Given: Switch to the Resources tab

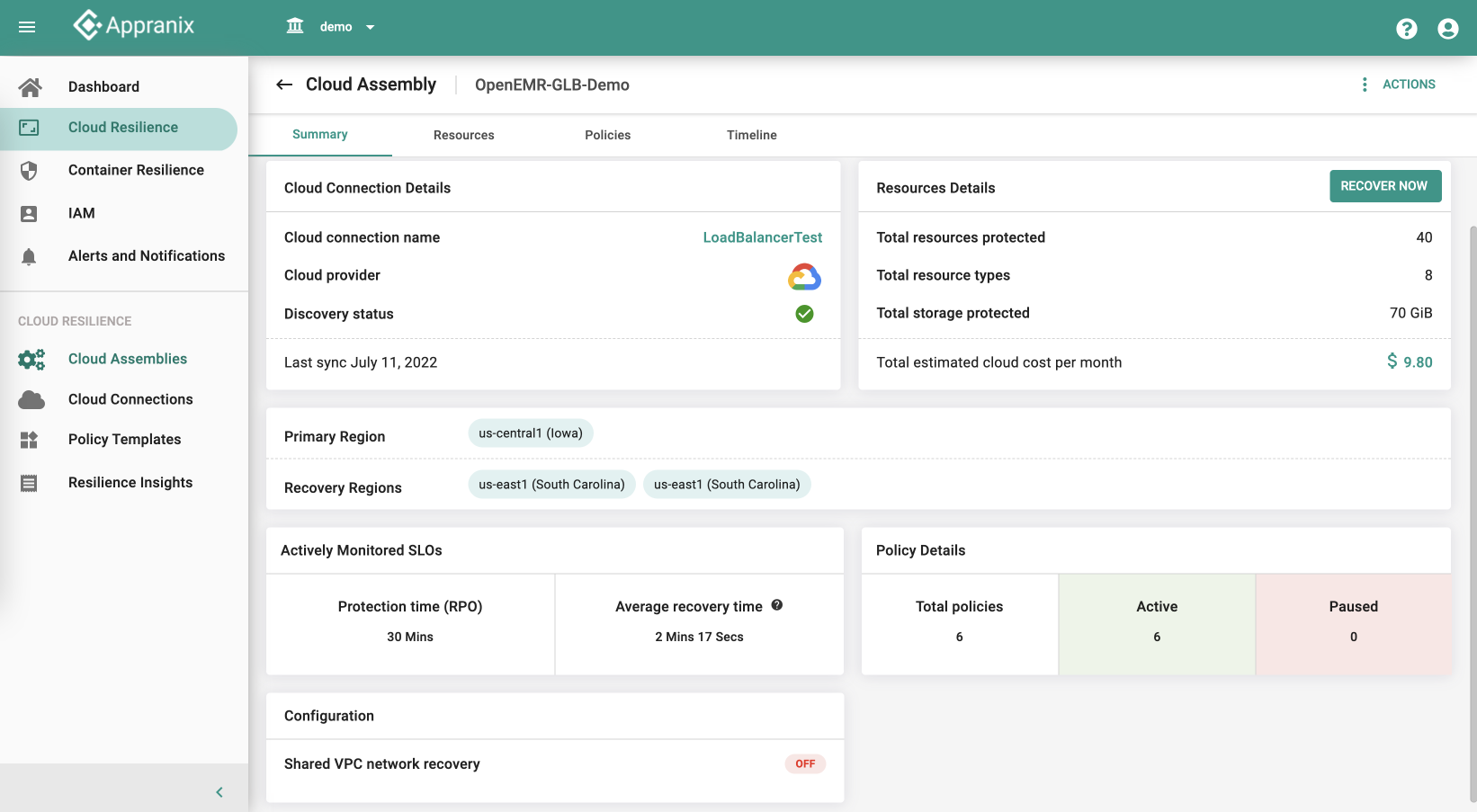Looking at the screenshot, I should [463, 135].
